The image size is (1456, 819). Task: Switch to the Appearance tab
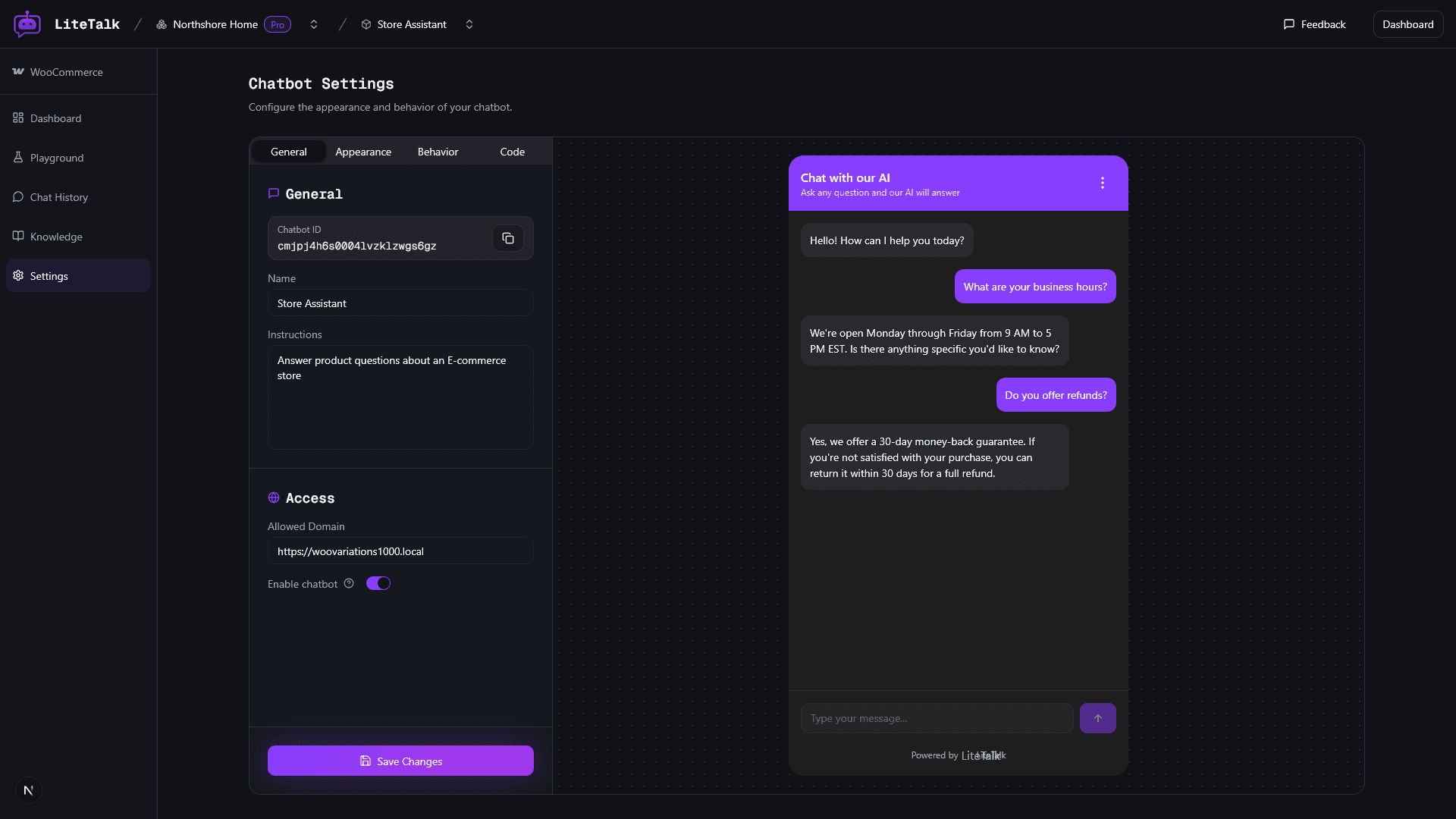(362, 152)
